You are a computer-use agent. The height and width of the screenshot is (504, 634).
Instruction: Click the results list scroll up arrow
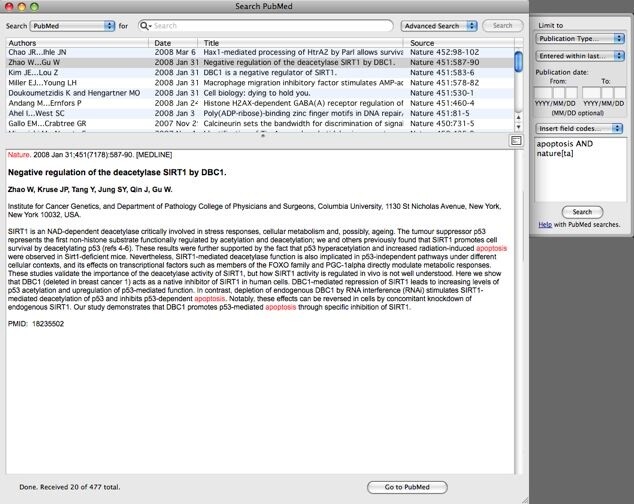pyautogui.click(x=518, y=117)
